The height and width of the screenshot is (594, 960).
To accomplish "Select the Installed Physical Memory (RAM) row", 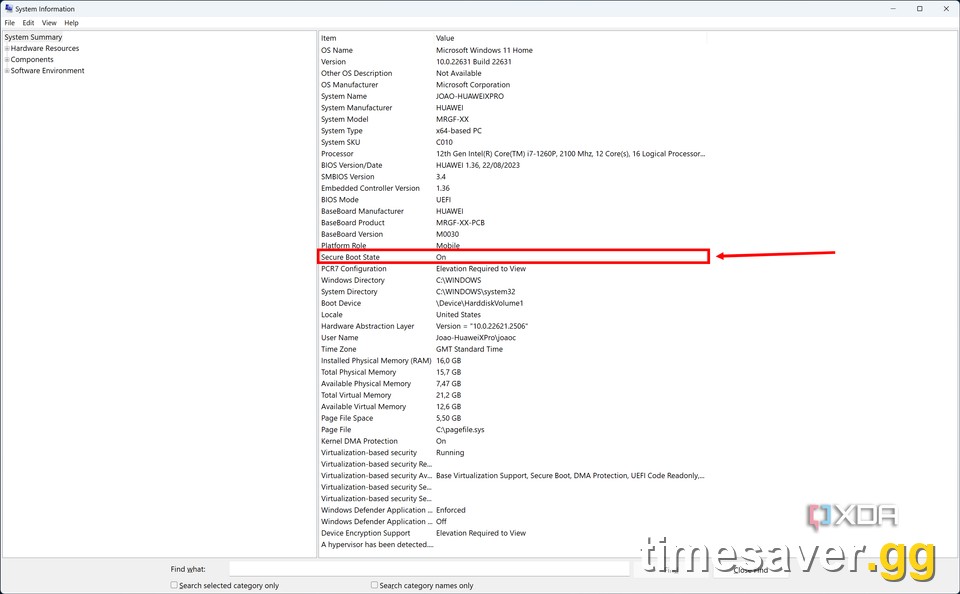I will click(x=512, y=361).
